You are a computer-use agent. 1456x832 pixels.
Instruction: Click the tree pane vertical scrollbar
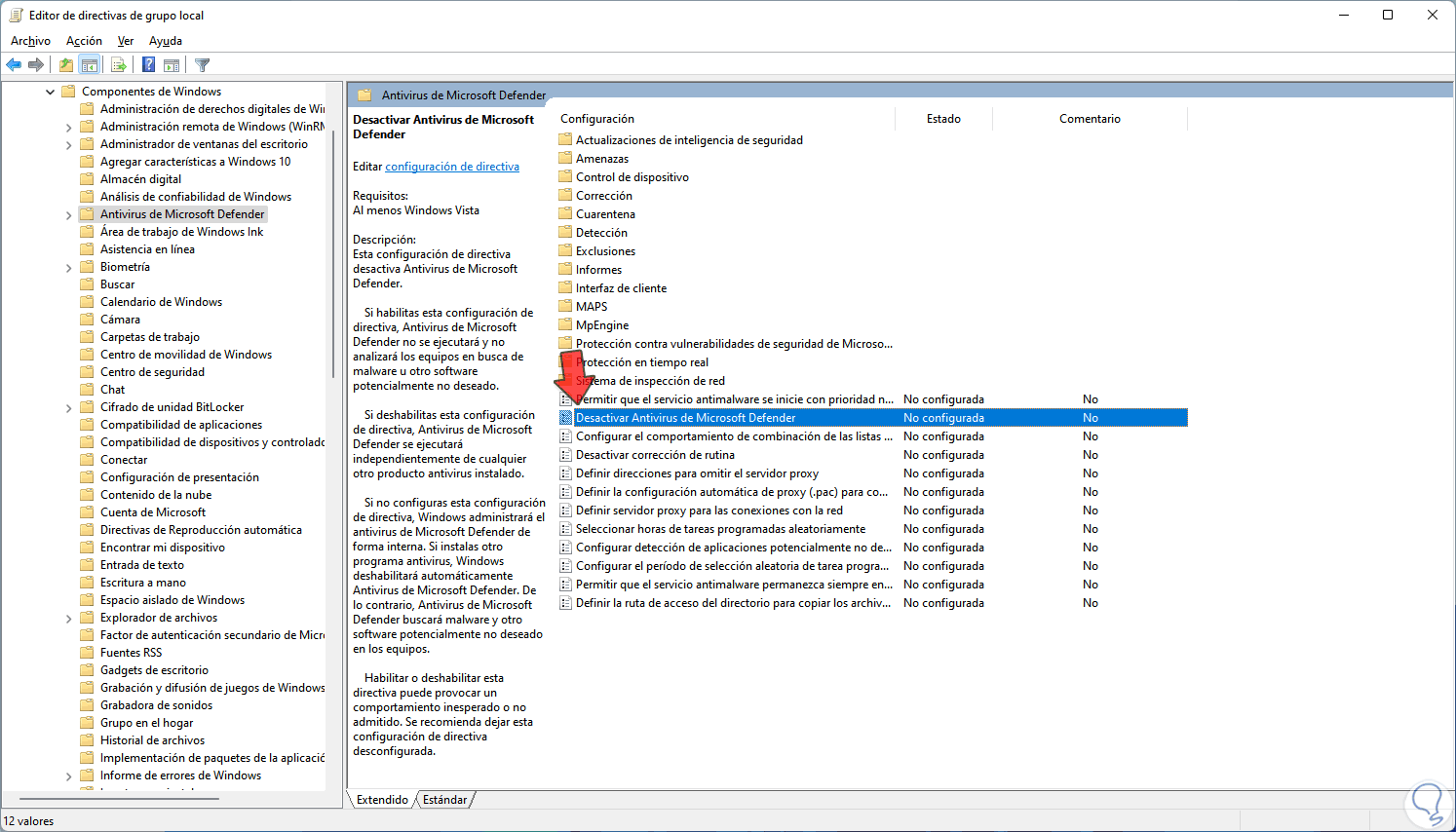click(332, 253)
